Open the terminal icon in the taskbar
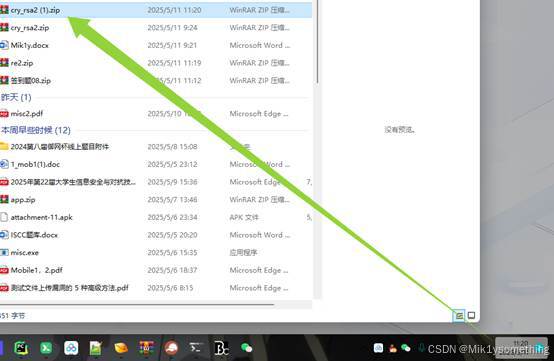 [x=196, y=348]
